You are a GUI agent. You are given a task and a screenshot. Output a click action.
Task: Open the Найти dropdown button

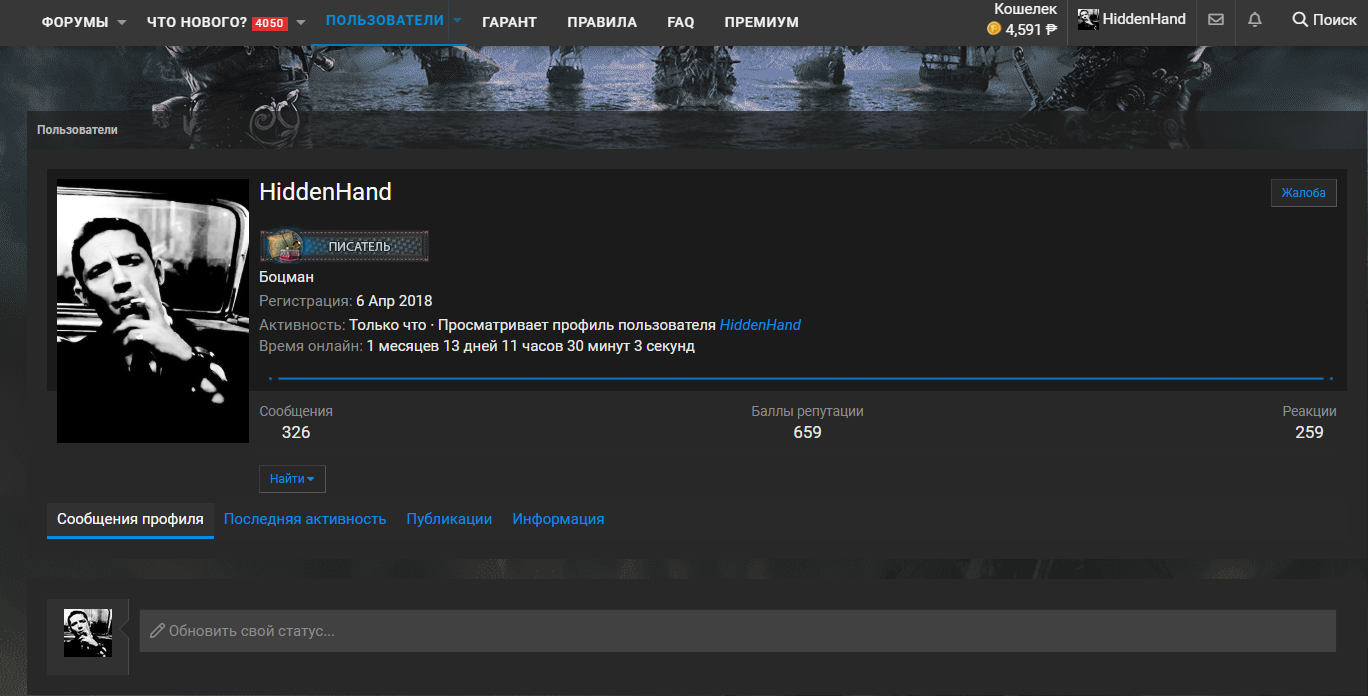point(292,479)
